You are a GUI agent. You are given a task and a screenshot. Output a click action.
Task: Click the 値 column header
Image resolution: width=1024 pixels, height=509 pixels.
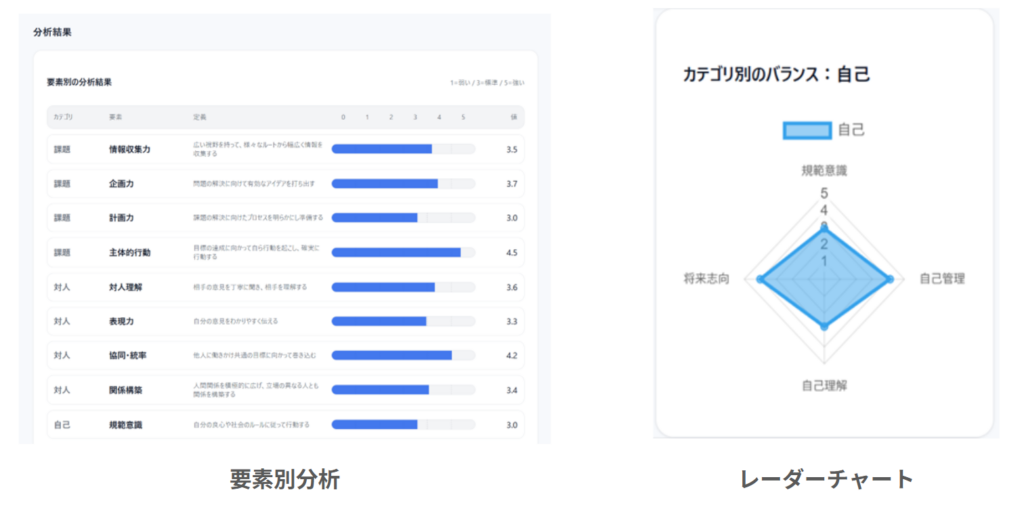coord(514,117)
